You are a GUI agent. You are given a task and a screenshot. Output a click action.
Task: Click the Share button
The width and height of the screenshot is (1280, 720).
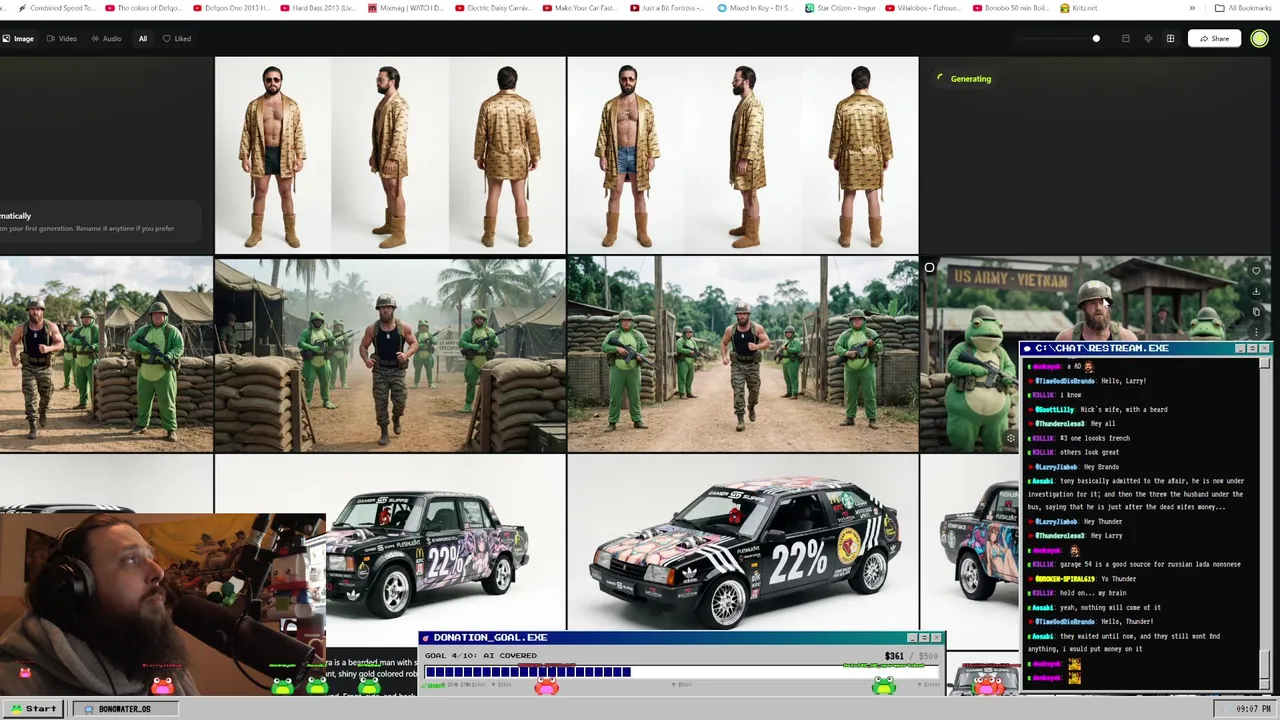[x=1214, y=39]
